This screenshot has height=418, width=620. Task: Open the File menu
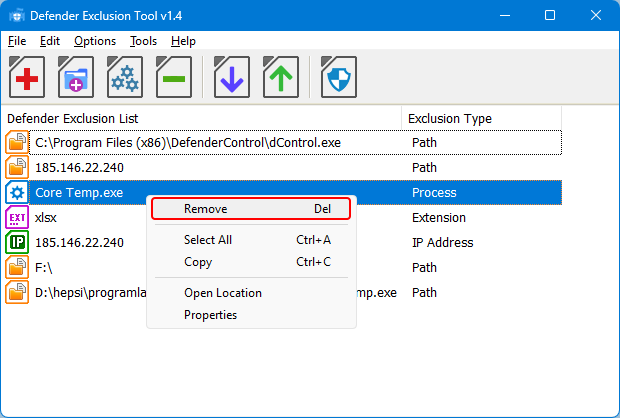click(x=16, y=41)
